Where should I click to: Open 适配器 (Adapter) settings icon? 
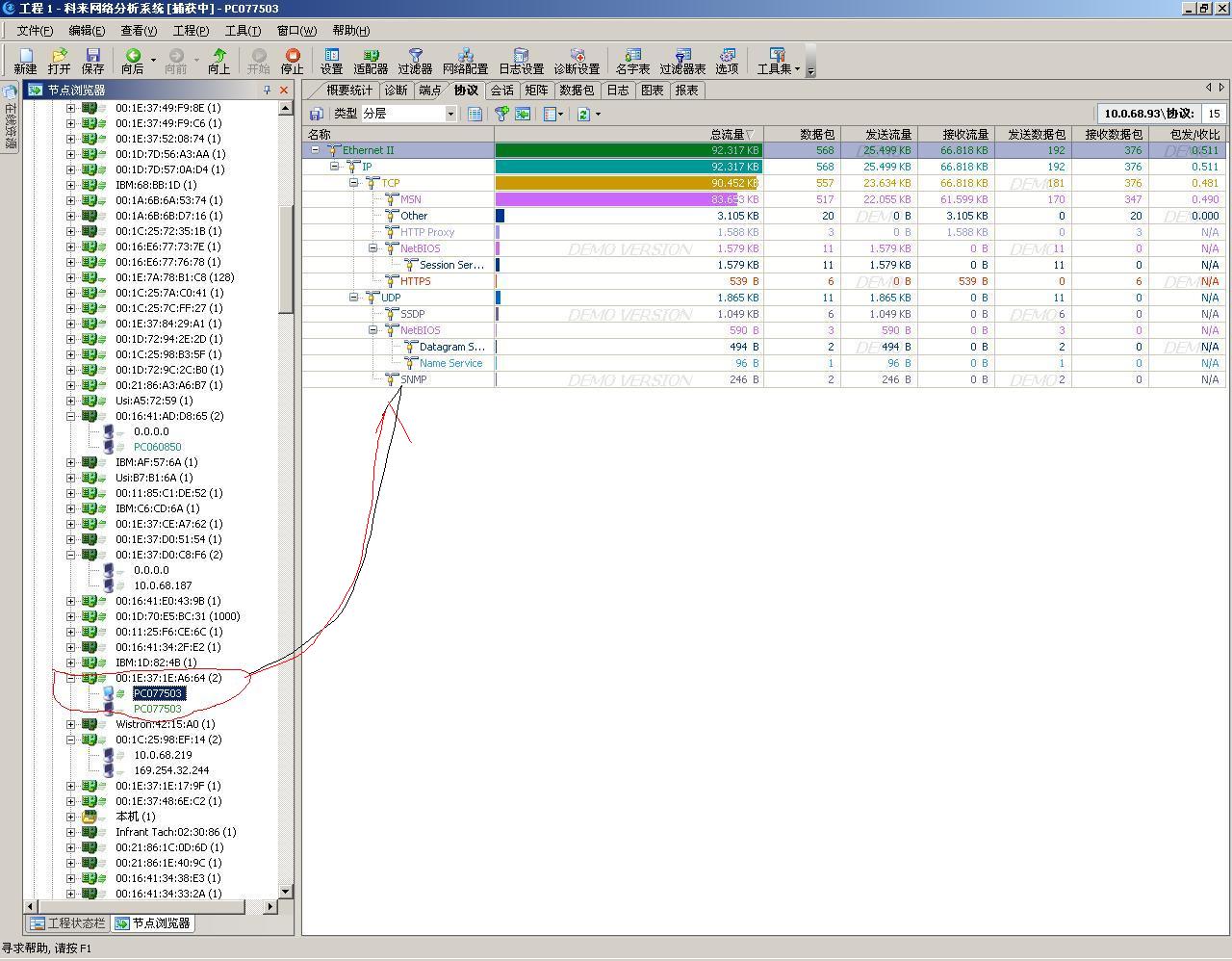(x=371, y=61)
